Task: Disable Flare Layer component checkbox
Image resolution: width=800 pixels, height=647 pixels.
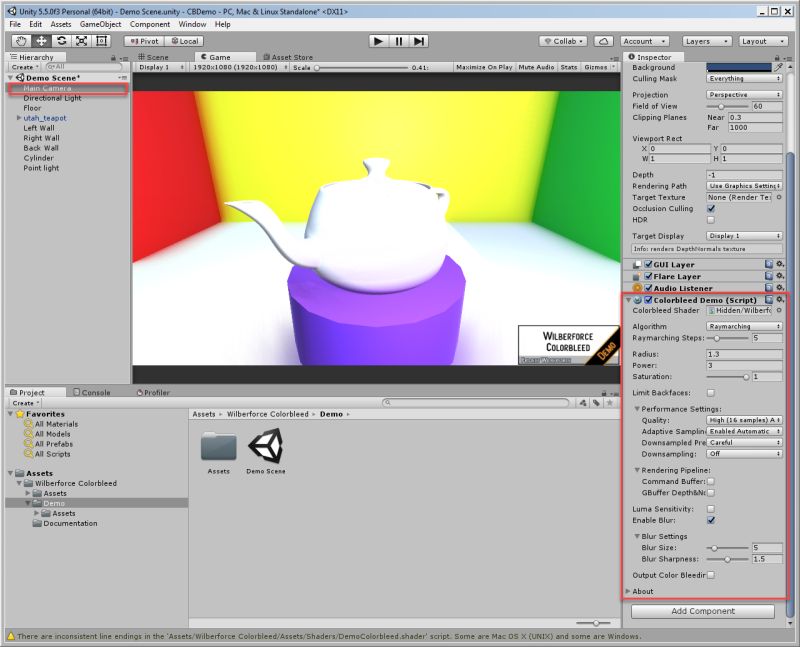Action: (x=648, y=276)
